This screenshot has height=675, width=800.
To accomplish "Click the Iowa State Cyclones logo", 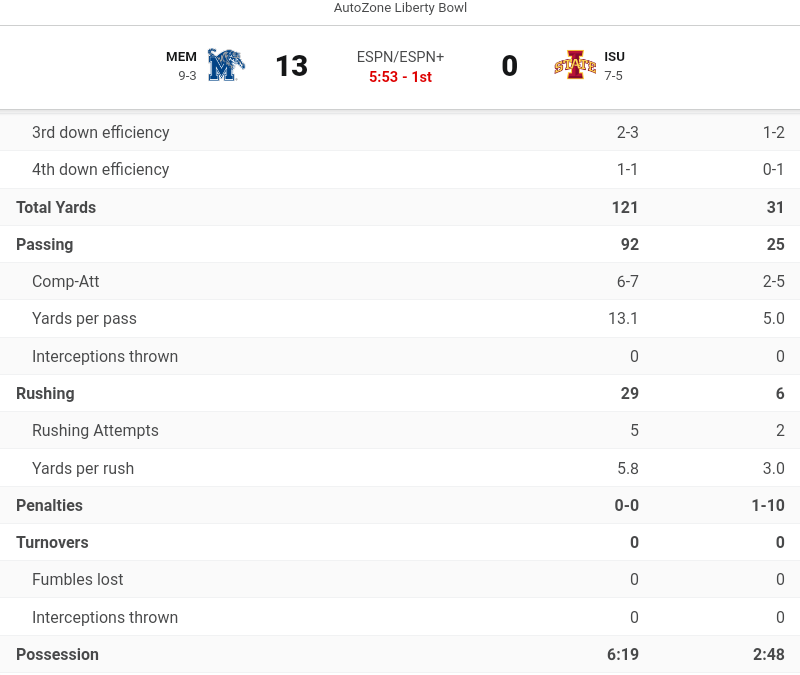I will pyautogui.click(x=575, y=65).
